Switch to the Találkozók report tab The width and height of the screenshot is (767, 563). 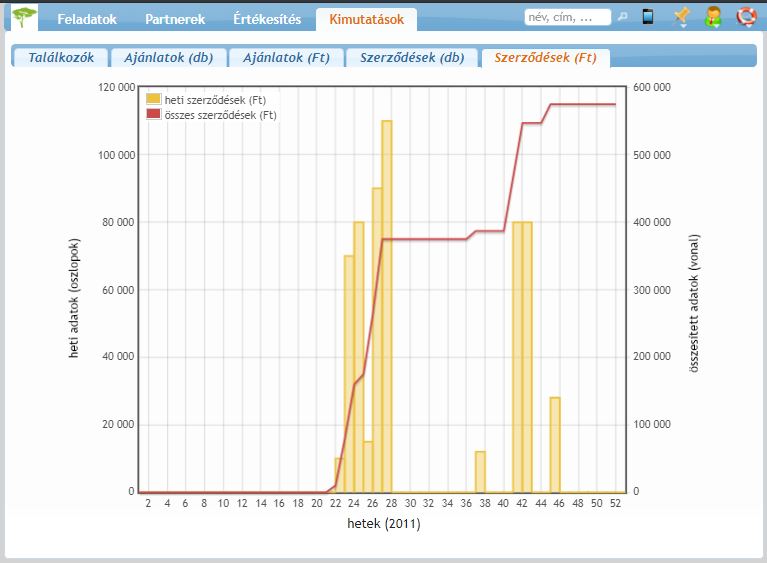coord(61,57)
